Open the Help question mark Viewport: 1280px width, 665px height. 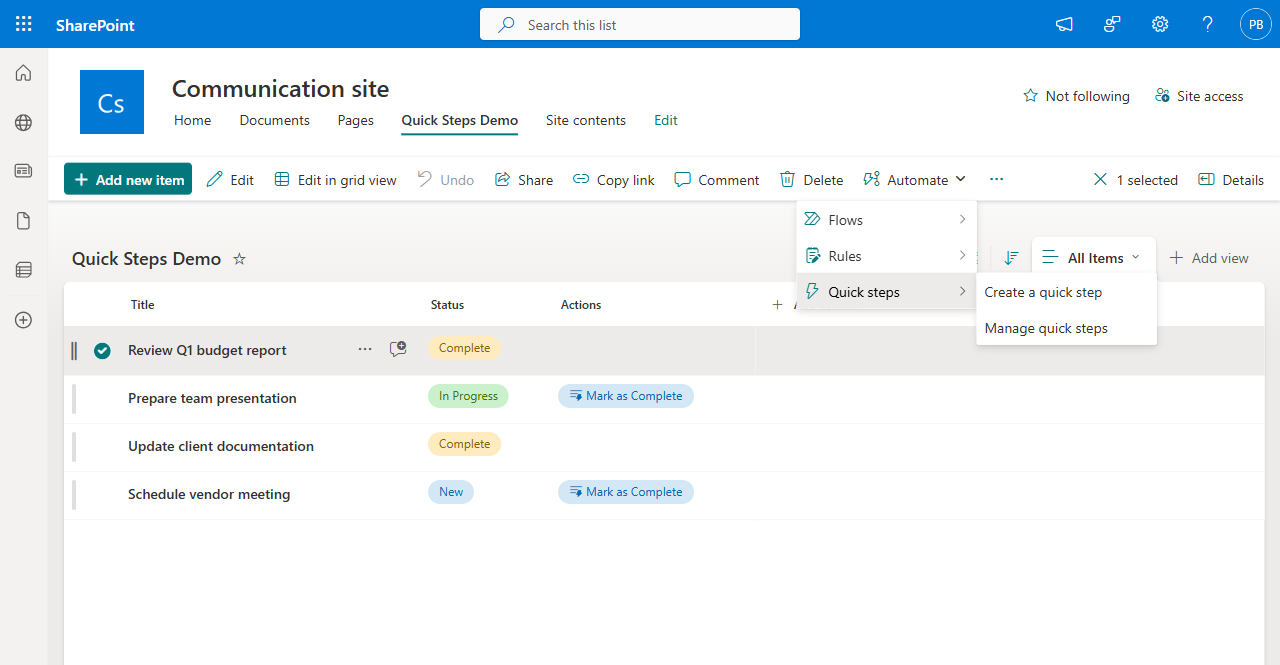1208,24
